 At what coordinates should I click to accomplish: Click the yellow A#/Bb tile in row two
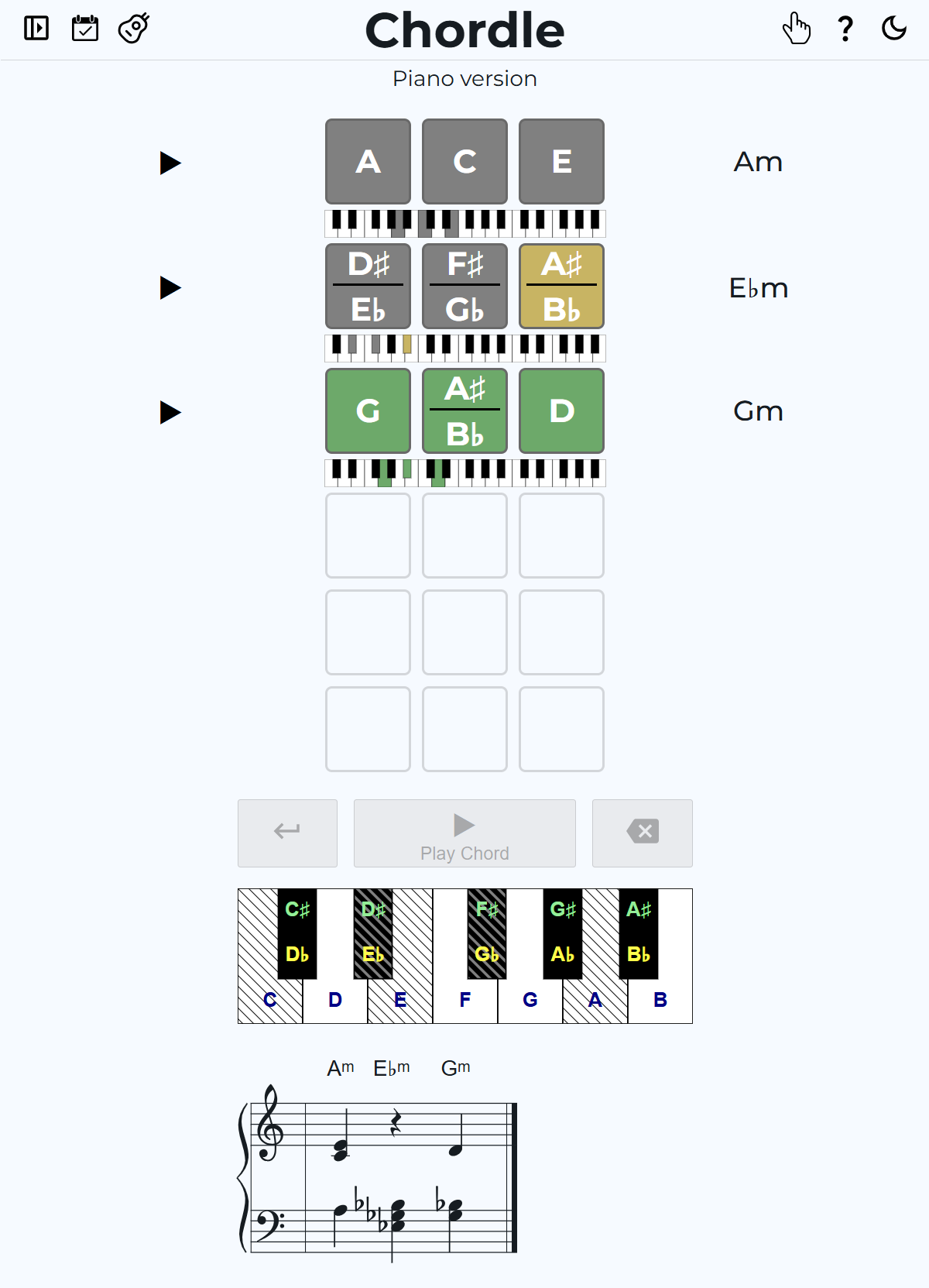pos(561,287)
